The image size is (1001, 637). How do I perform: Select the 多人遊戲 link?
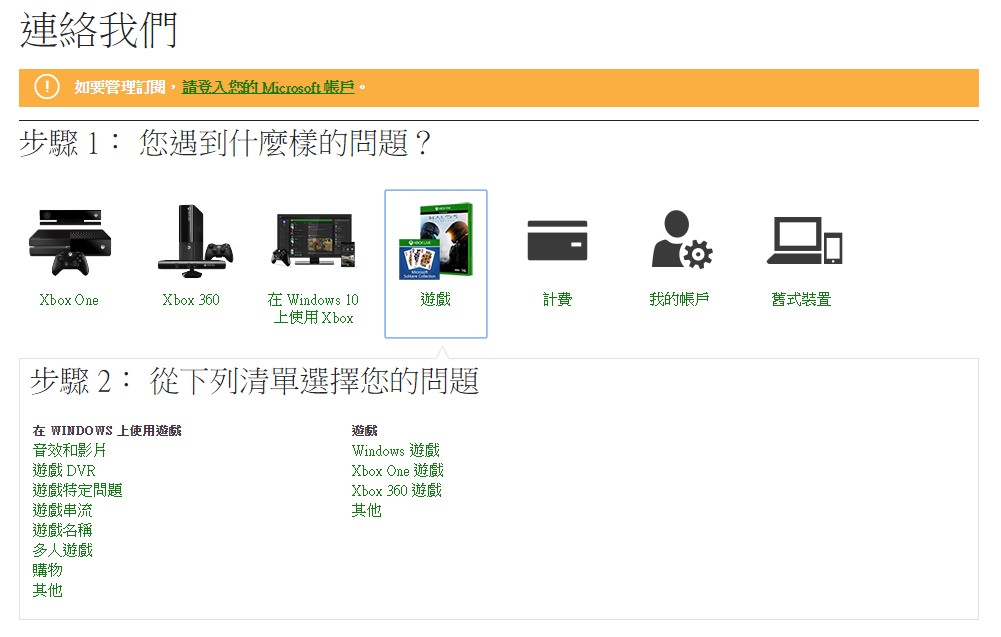(62, 551)
